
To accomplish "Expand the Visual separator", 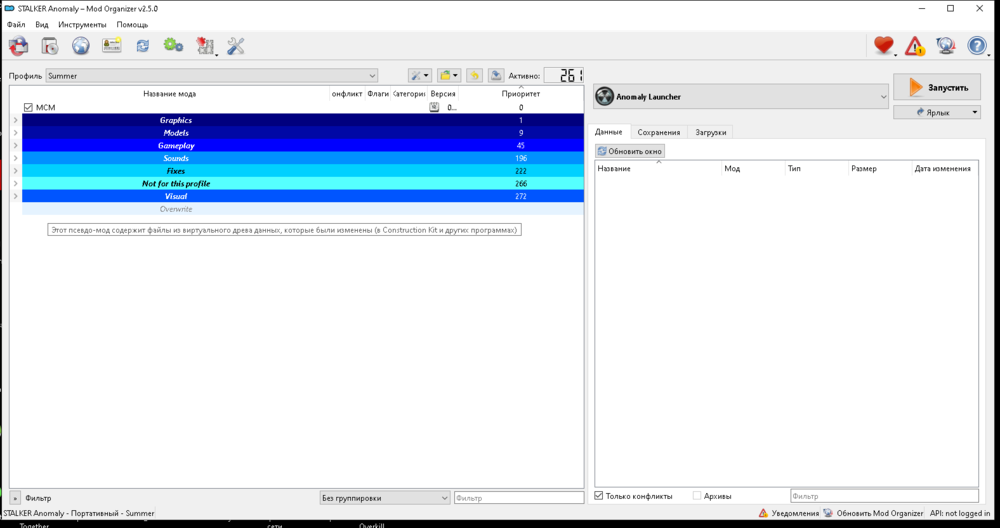I will click(15, 196).
